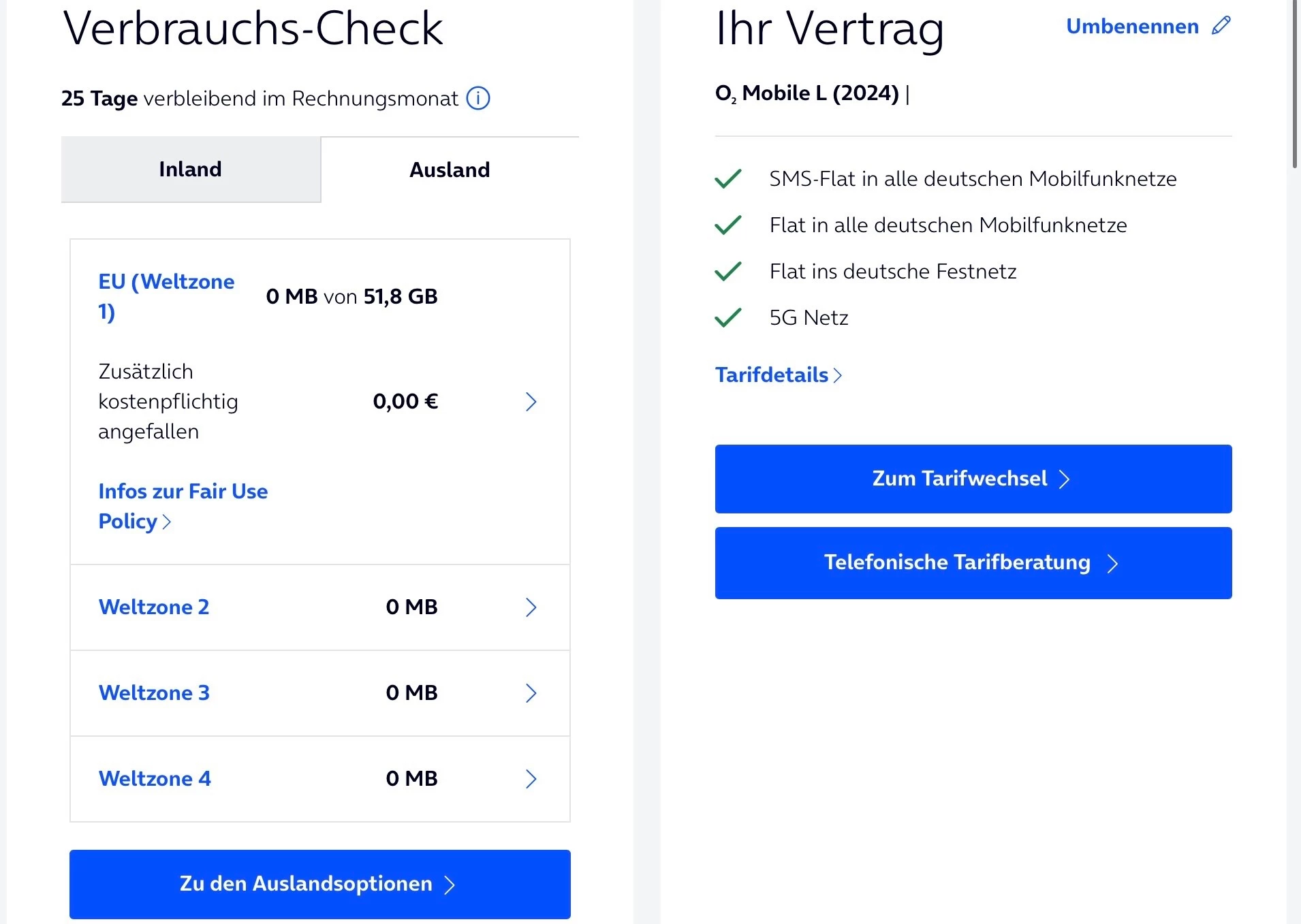Image resolution: width=1301 pixels, height=924 pixels.
Task: Click the billing month info icon
Action: coord(478,99)
